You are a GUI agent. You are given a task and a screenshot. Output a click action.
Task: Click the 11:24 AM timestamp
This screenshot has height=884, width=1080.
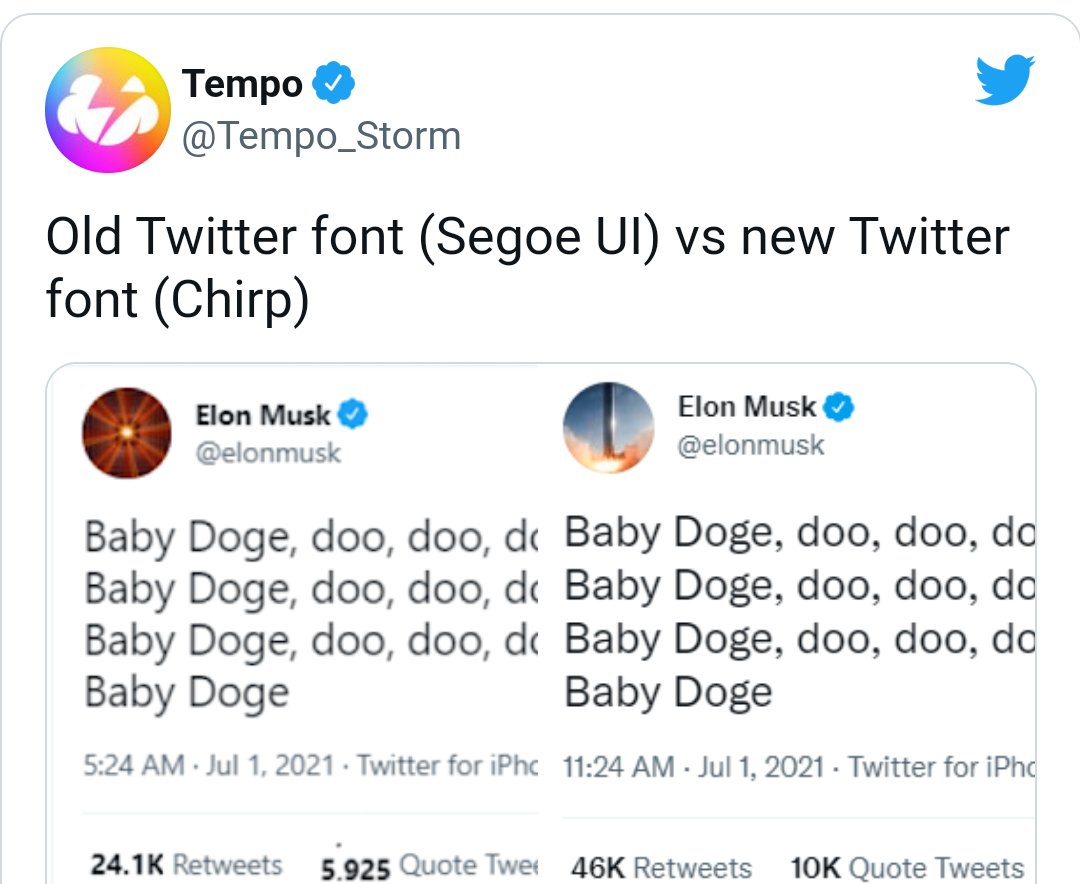tap(618, 767)
